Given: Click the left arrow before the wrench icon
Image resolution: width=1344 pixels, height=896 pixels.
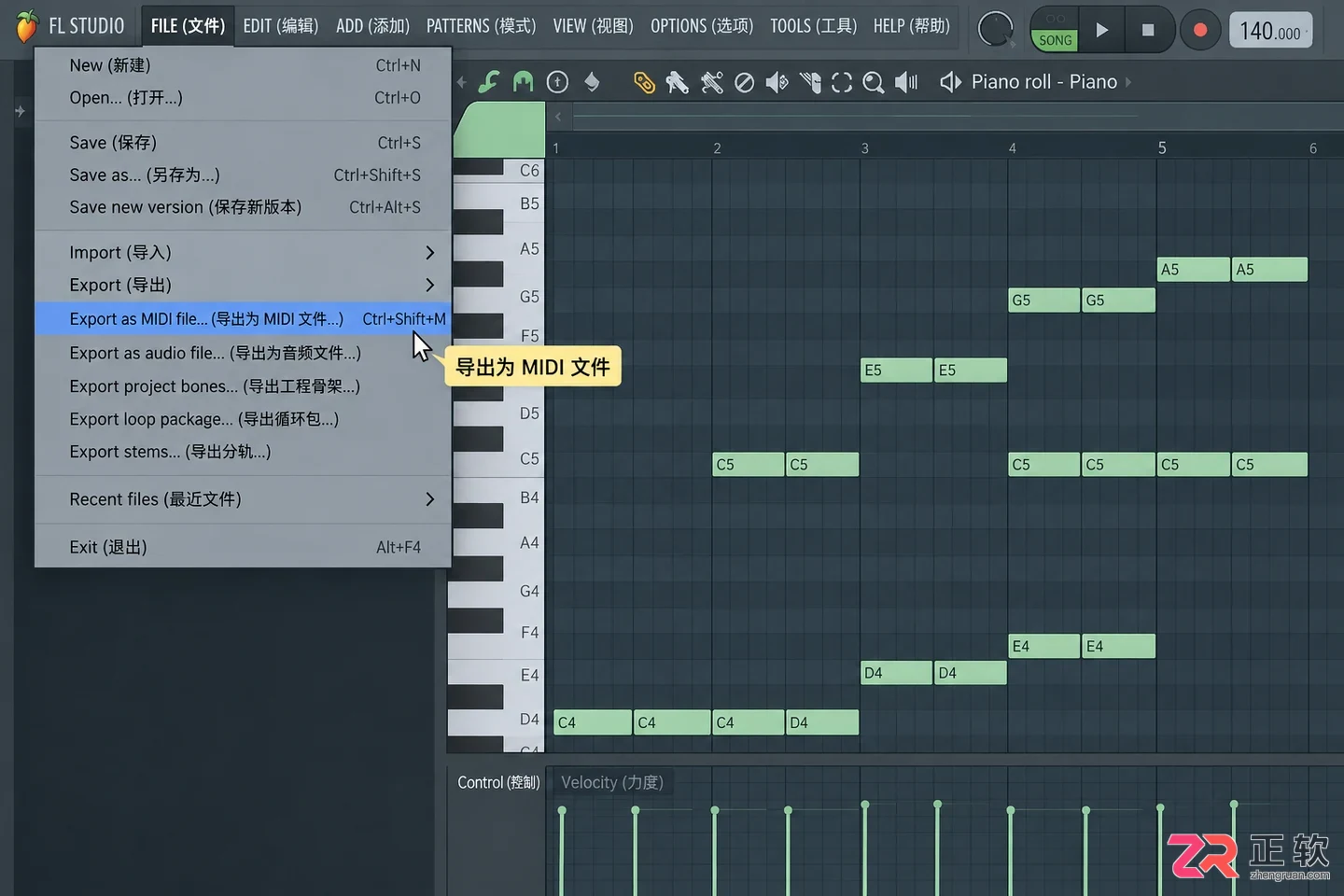Looking at the screenshot, I should [461, 82].
